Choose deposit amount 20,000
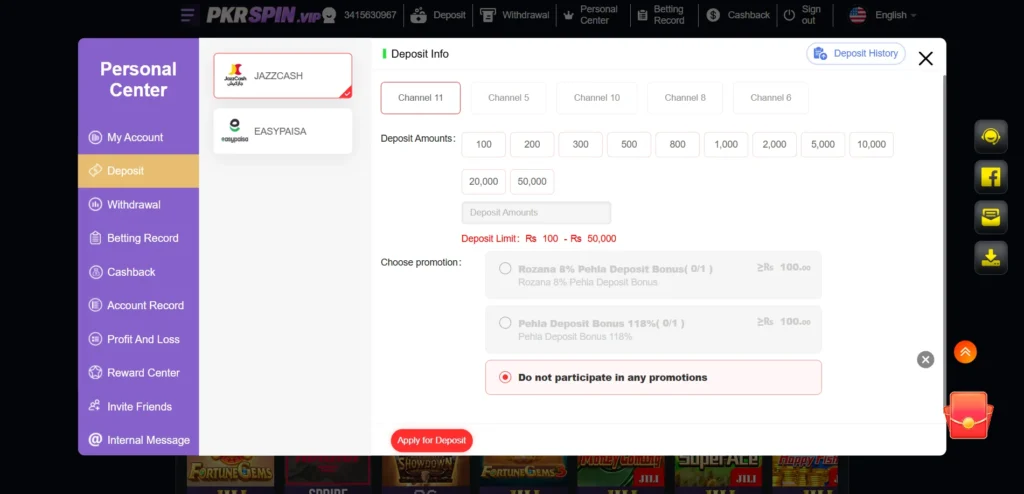This screenshot has height=494, width=1024. [x=484, y=182]
